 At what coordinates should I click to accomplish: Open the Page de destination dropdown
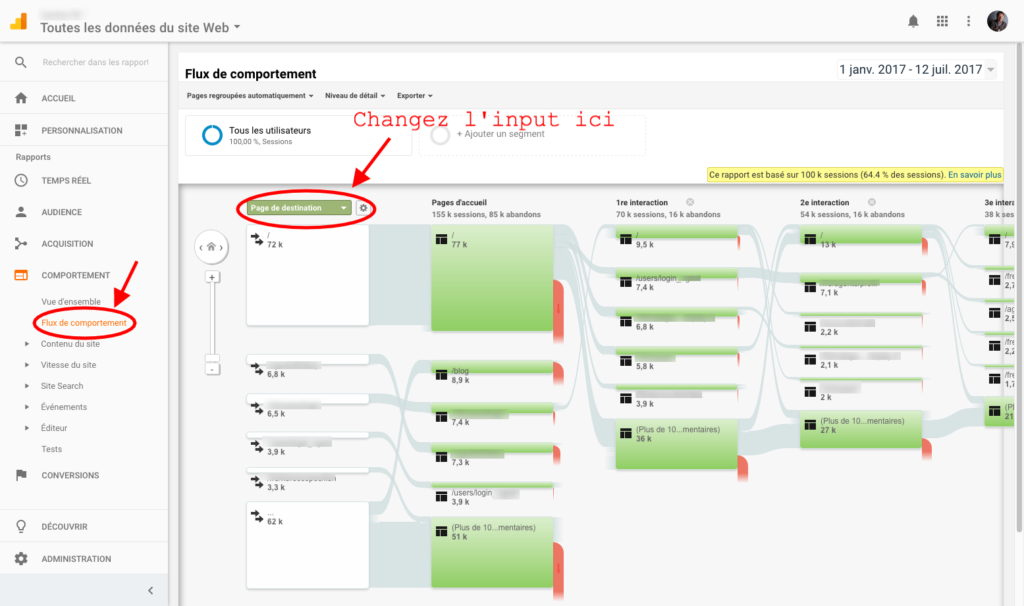click(299, 208)
